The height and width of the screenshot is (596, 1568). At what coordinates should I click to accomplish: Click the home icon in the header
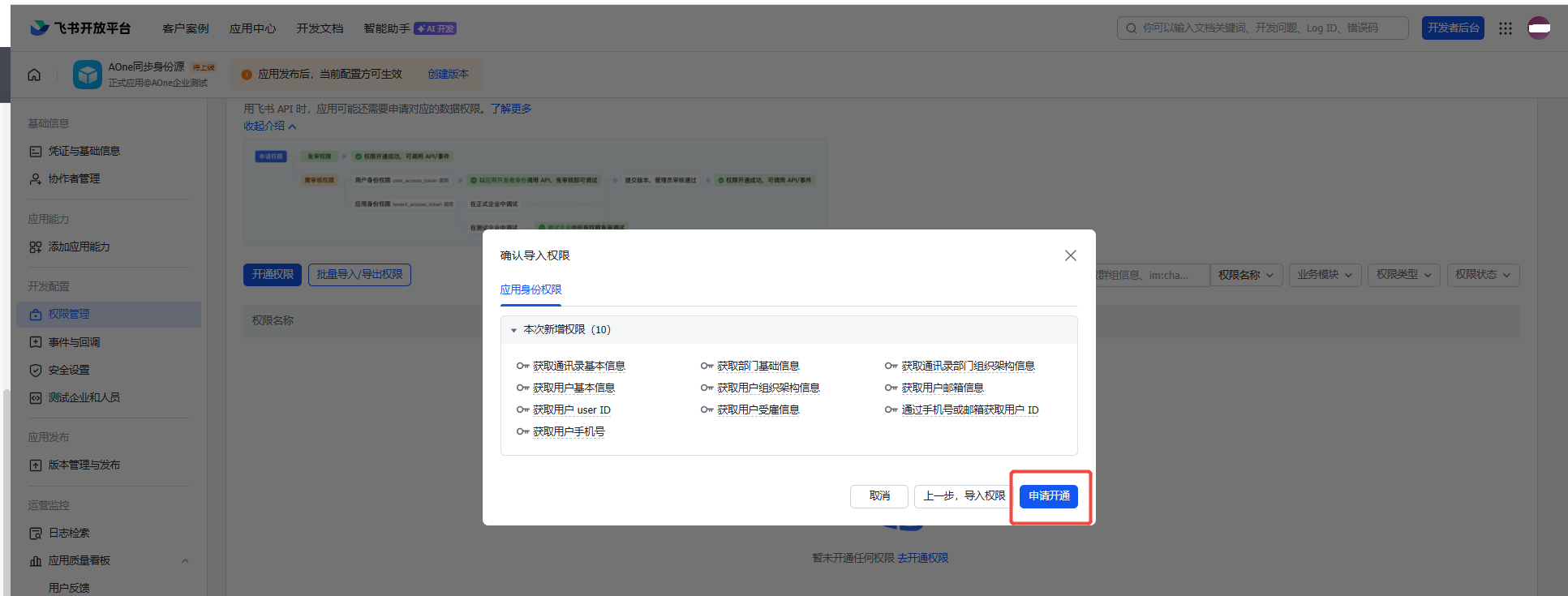coord(34,75)
